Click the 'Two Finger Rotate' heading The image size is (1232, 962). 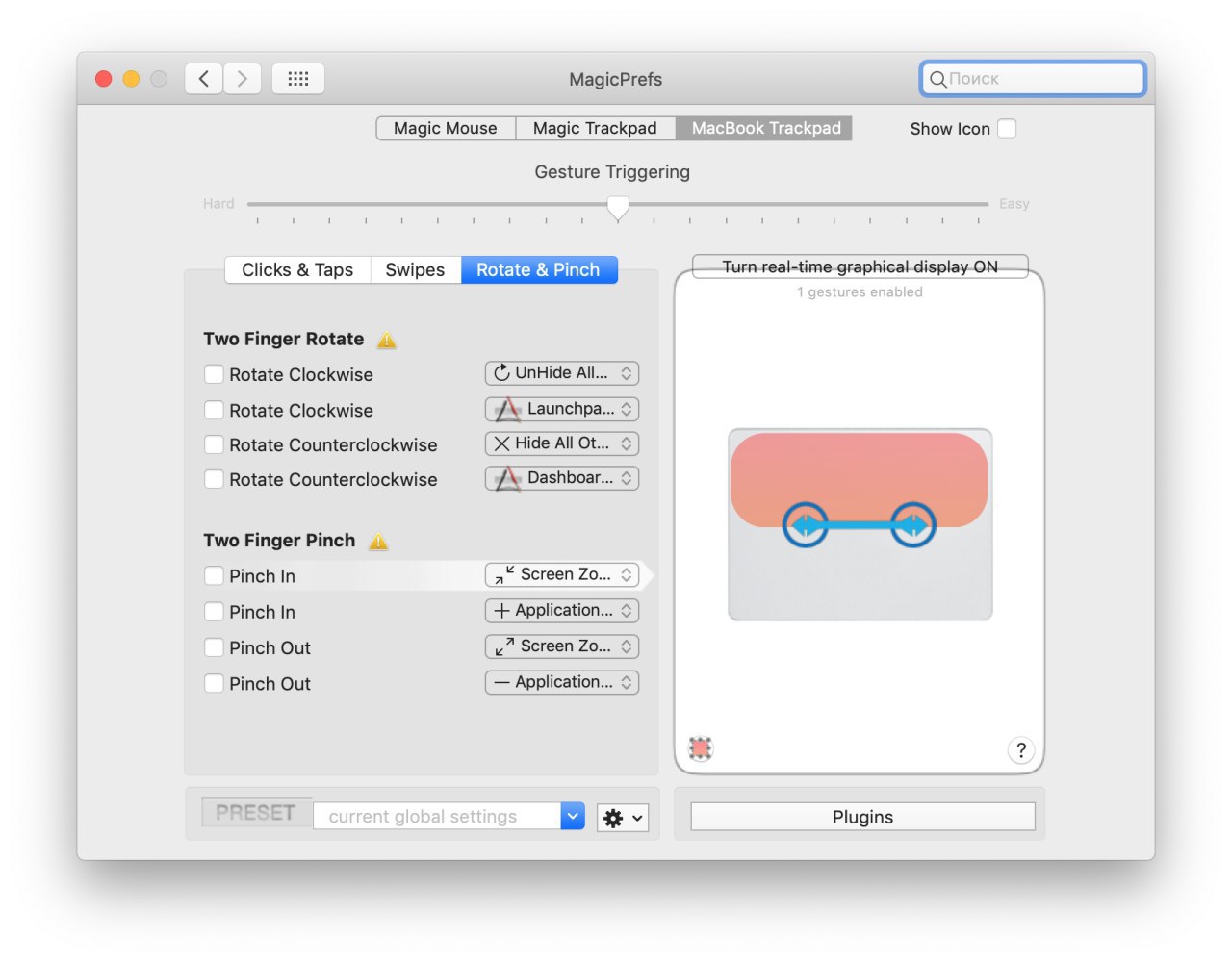pyautogui.click(x=284, y=339)
